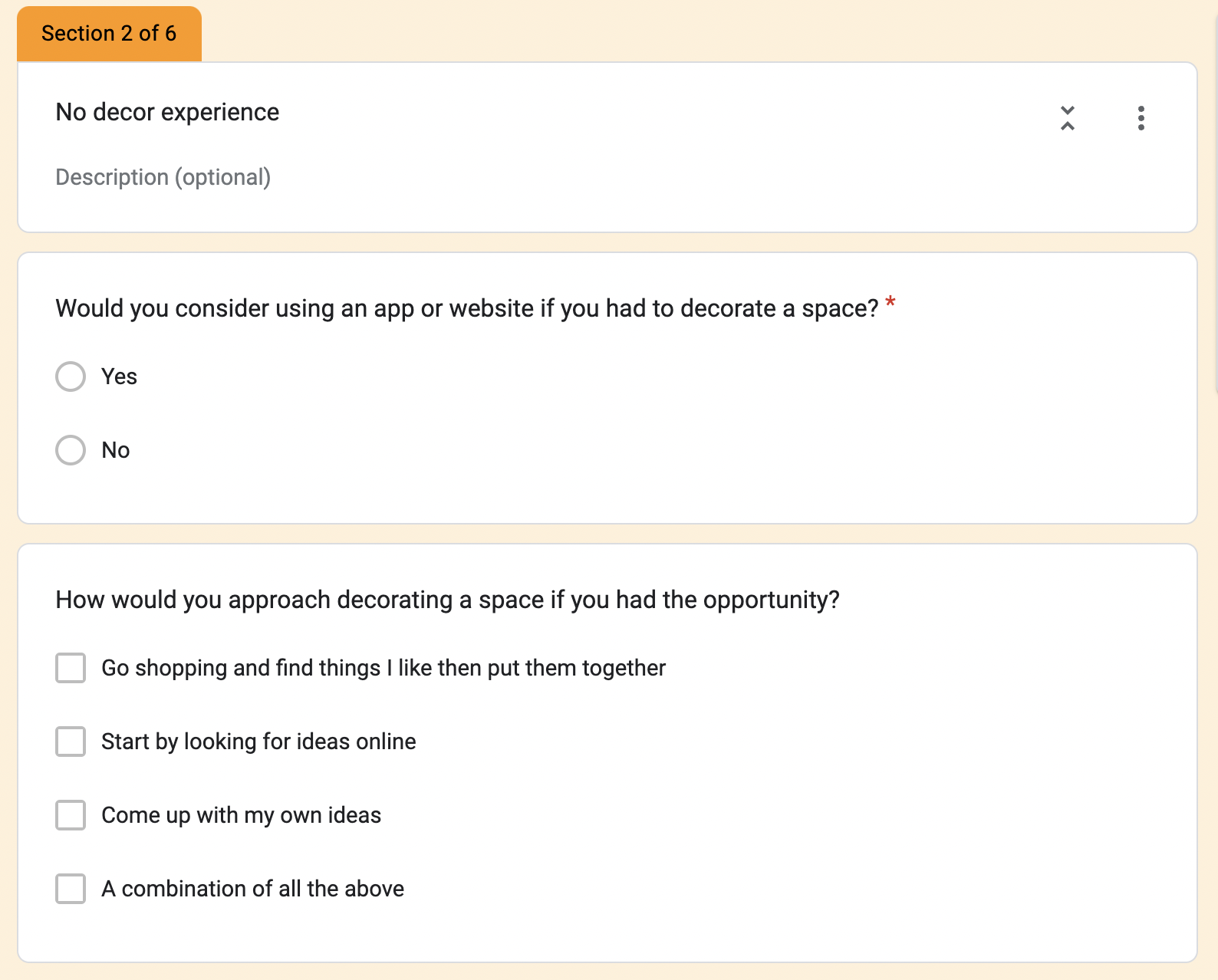Click the 'Go shopping and find things' label
The height and width of the screenshot is (980, 1218).
coord(383,668)
